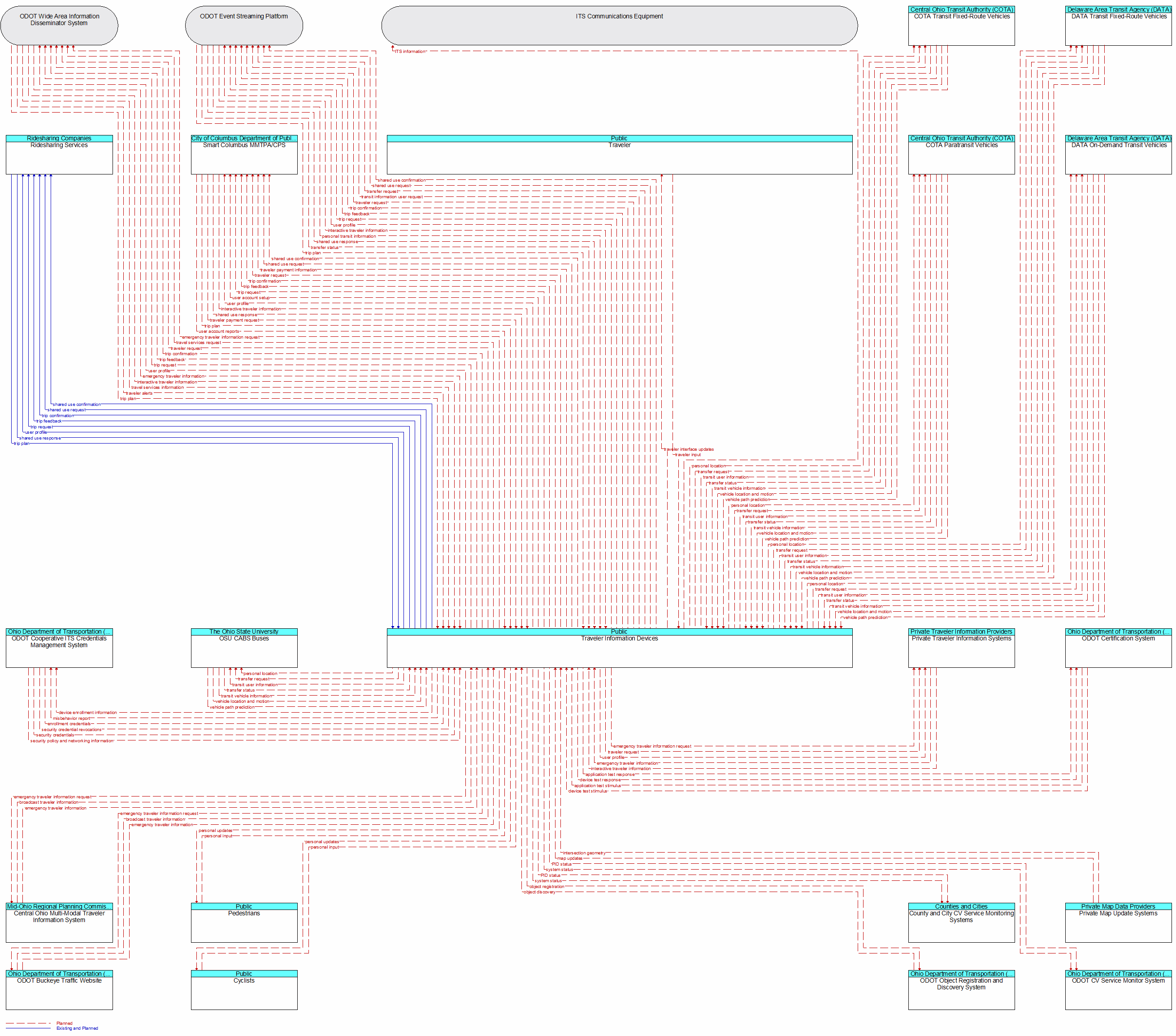The height and width of the screenshot is (1036, 1176).
Task: Click the 'Existing and Planned' legend entry
Action: tap(77, 1028)
